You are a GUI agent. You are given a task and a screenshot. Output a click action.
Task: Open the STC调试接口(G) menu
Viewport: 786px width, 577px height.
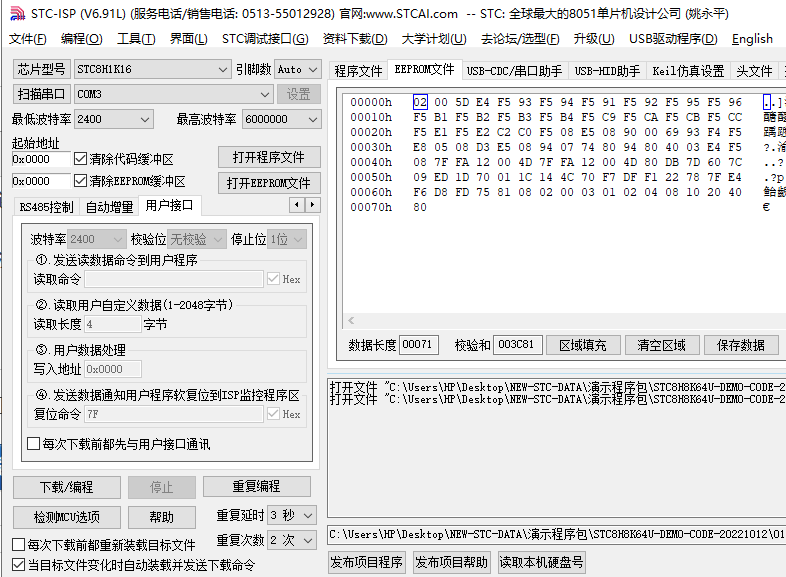[265, 39]
